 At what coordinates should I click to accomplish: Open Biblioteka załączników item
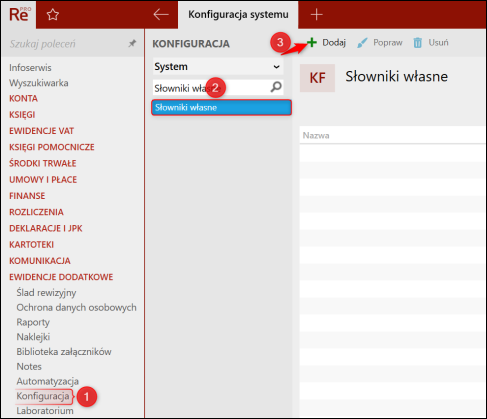64,352
